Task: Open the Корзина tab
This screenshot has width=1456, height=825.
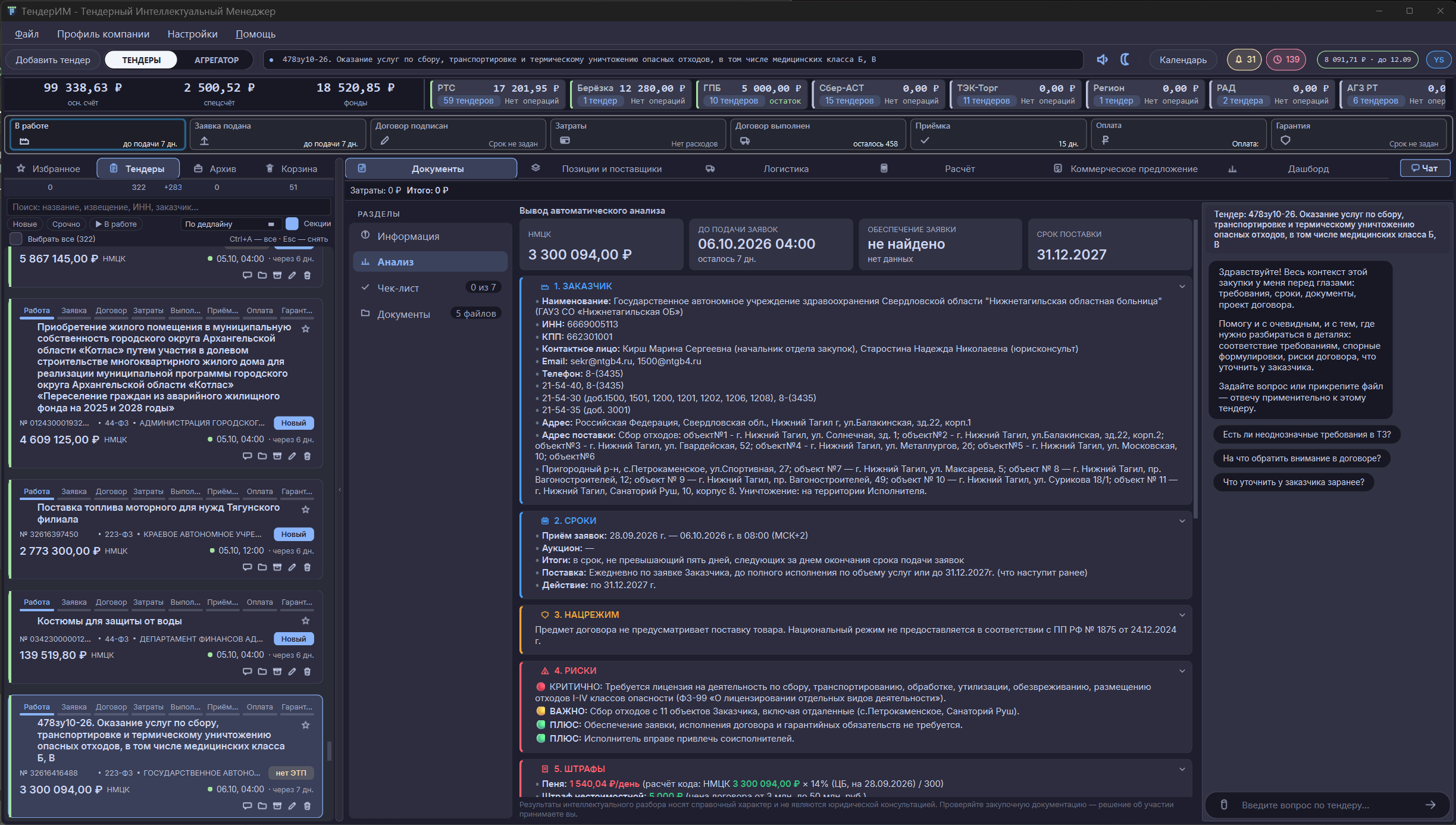Action: (x=292, y=169)
